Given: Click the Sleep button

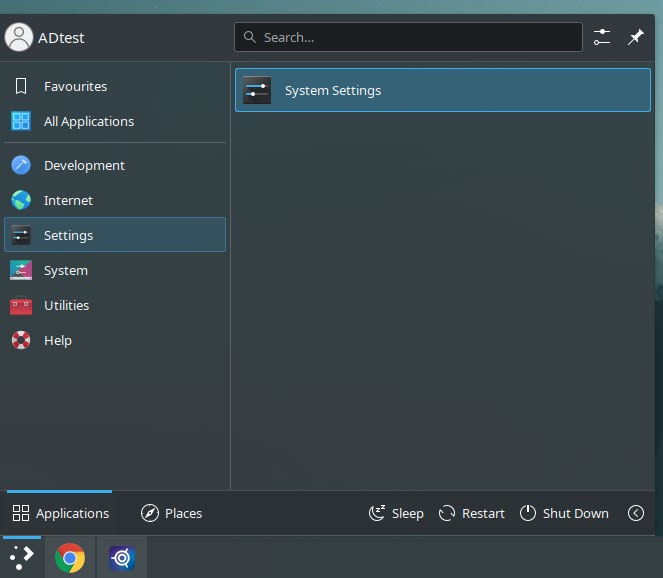Looking at the screenshot, I should (396, 513).
